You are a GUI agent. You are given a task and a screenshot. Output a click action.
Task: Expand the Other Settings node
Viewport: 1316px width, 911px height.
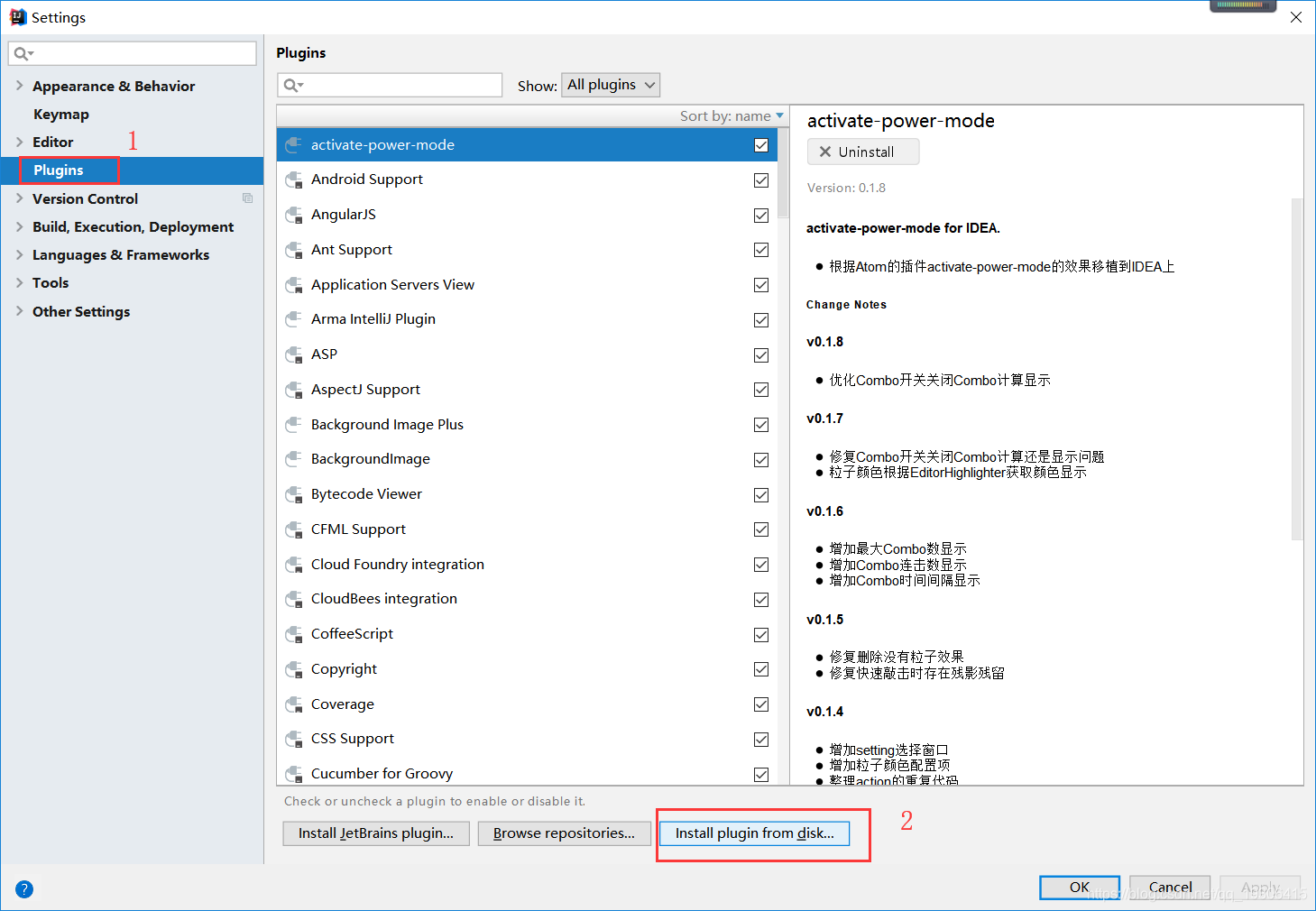click(x=19, y=311)
